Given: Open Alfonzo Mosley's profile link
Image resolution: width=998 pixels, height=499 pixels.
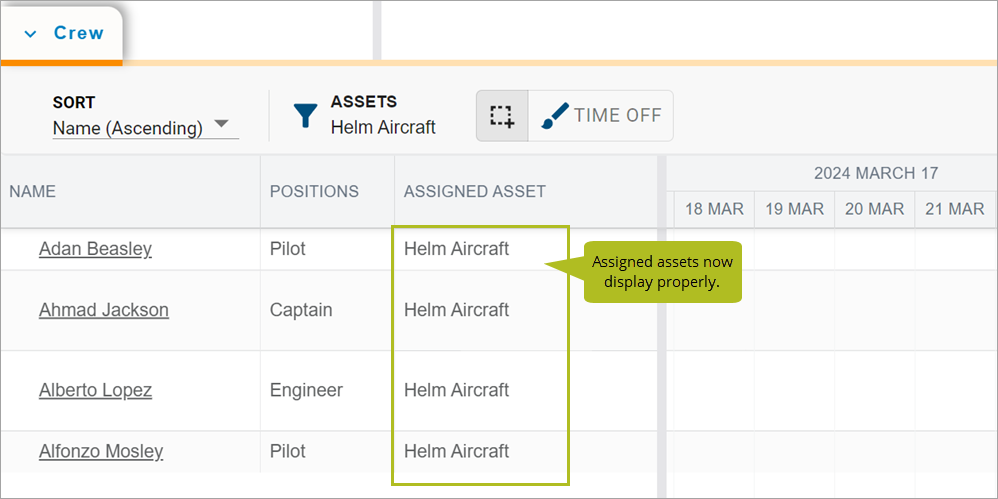Looking at the screenshot, I should pyautogui.click(x=101, y=451).
